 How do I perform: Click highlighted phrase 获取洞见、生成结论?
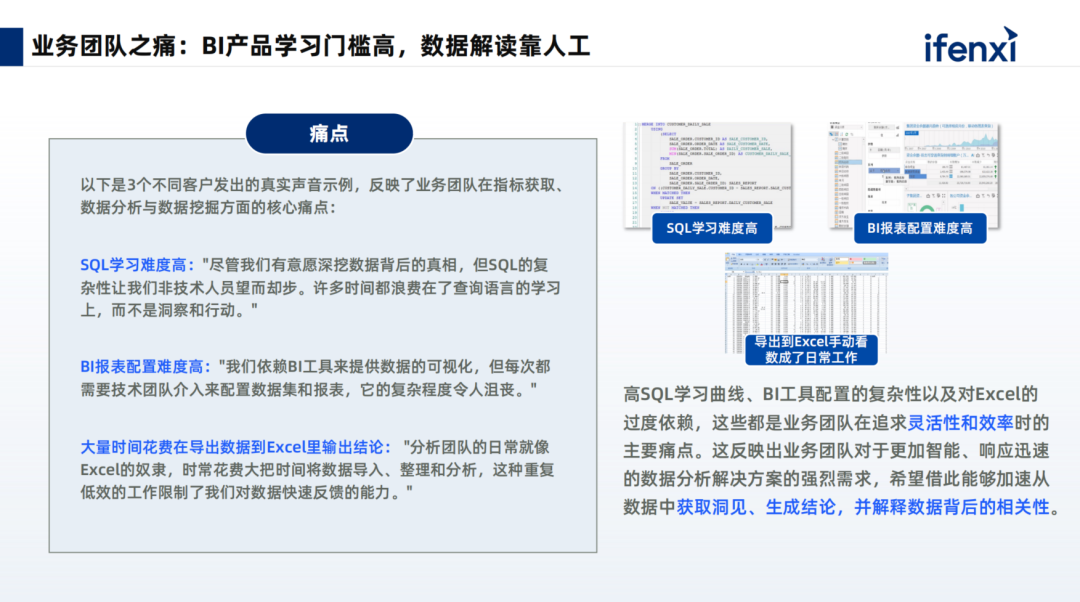(x=756, y=507)
